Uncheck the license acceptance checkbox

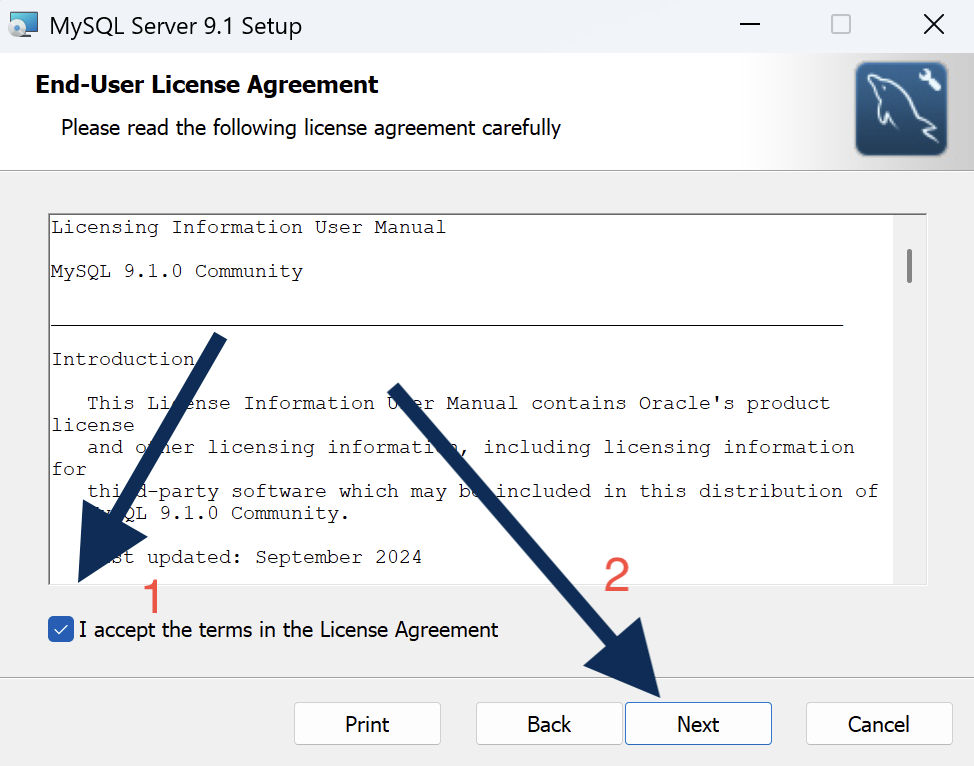click(x=61, y=629)
